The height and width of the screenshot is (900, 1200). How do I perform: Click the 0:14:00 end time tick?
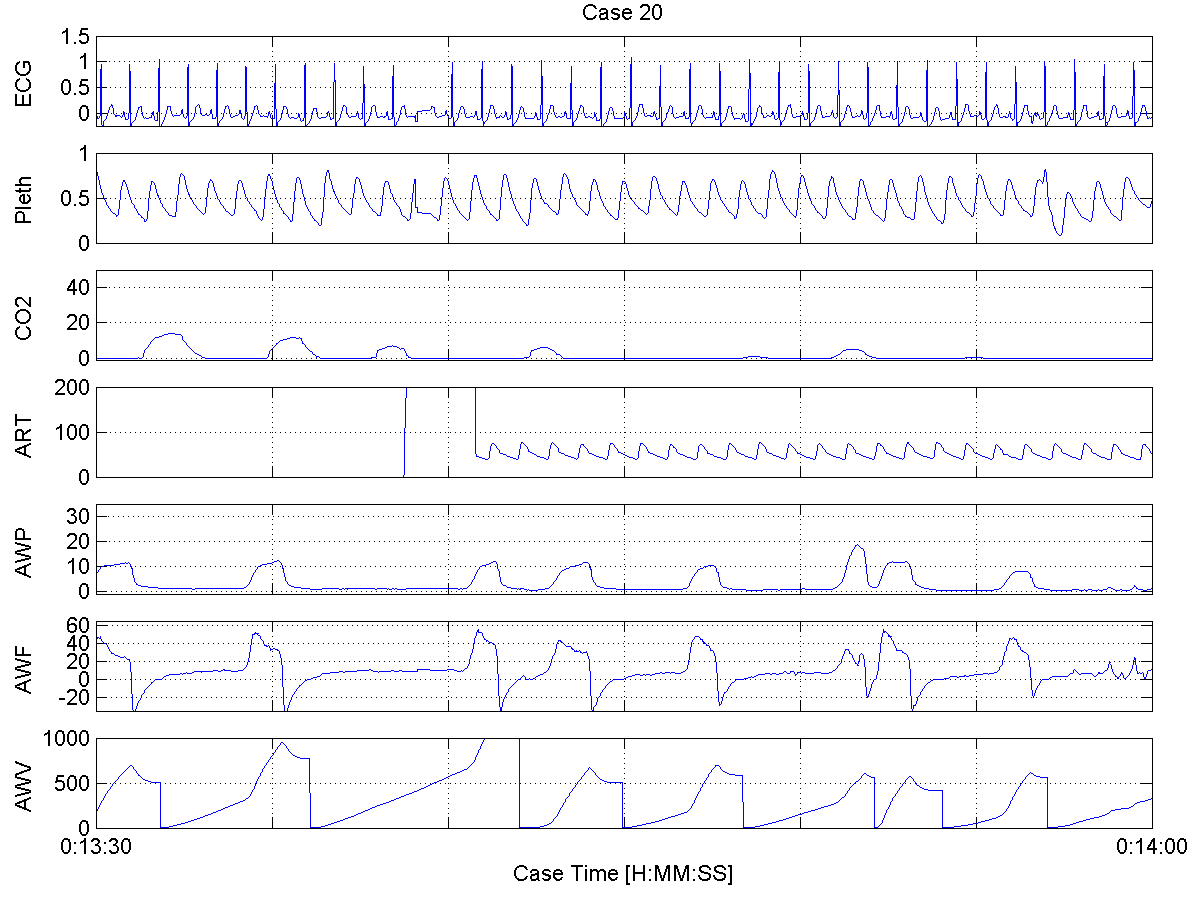point(1151,846)
